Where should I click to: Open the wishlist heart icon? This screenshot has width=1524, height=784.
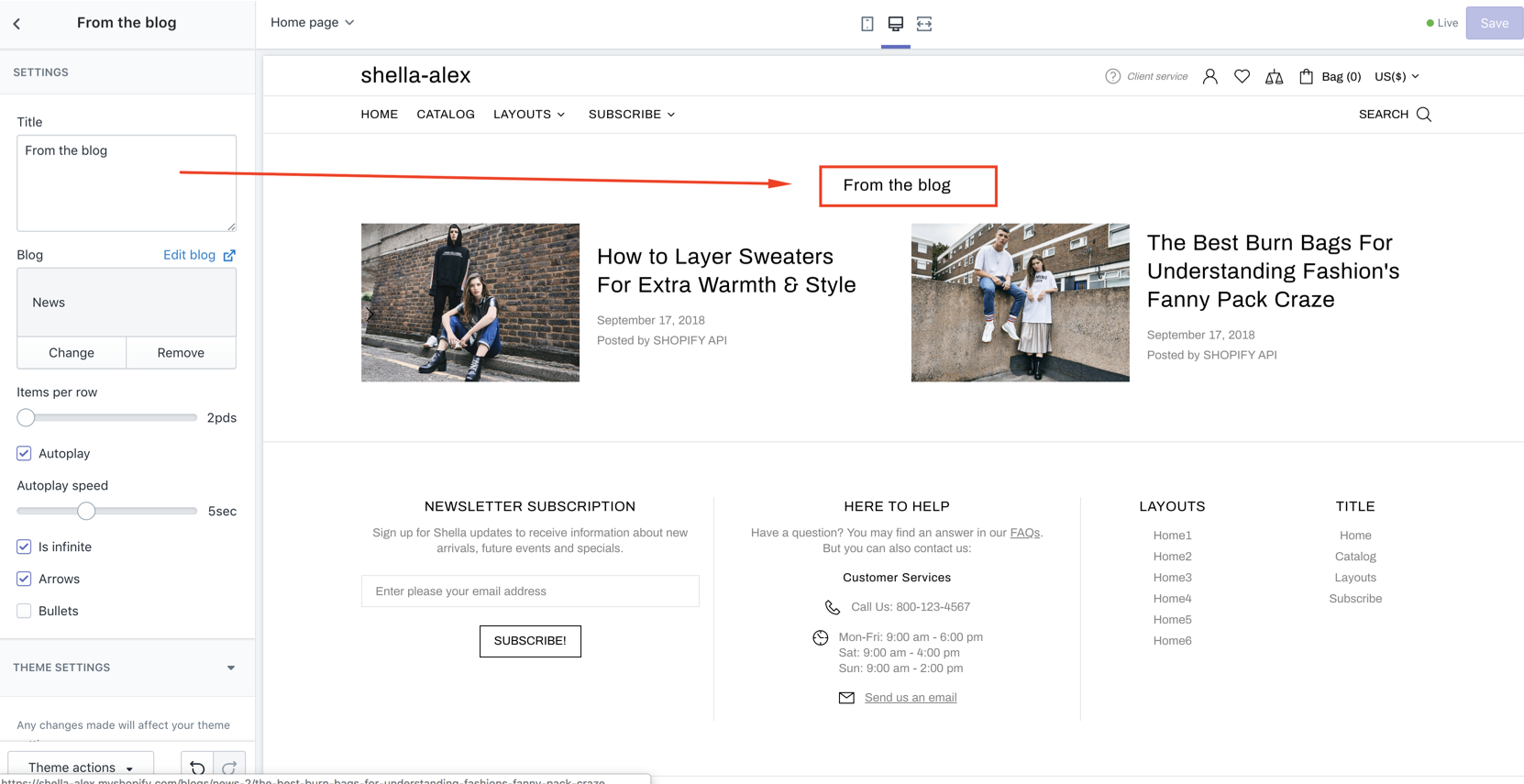(1242, 77)
